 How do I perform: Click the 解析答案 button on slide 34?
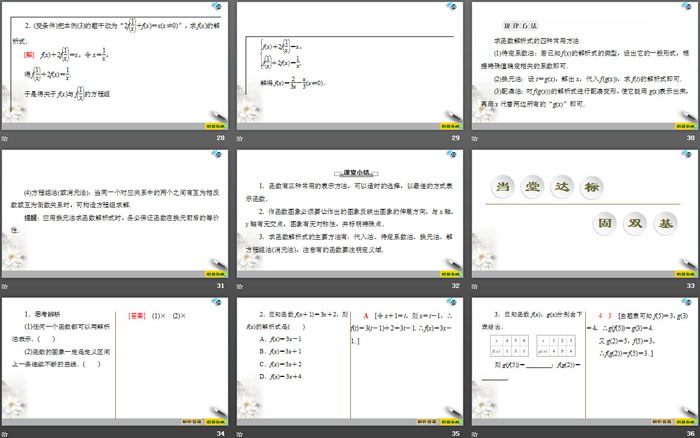(192, 421)
